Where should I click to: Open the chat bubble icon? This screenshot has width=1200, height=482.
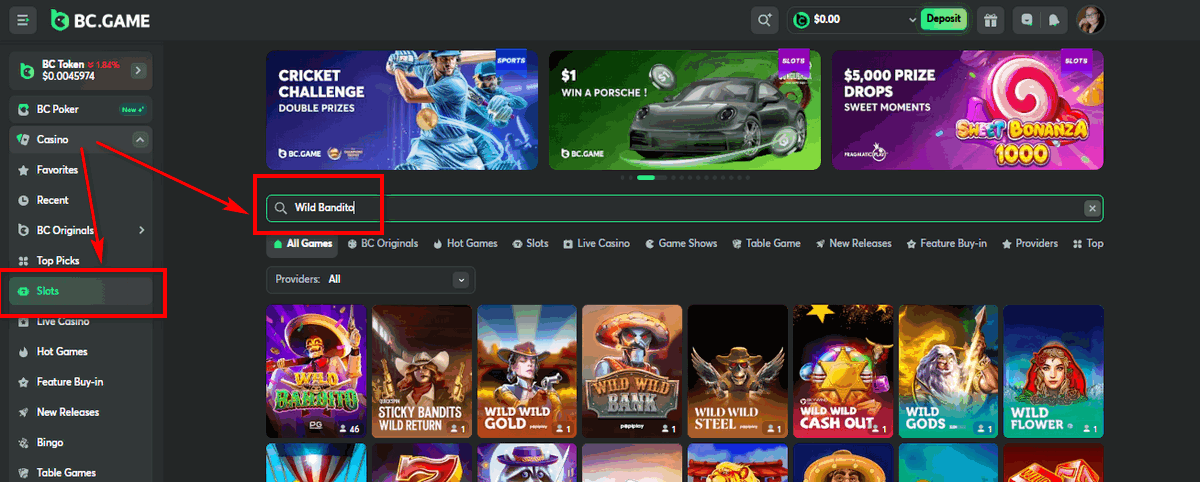point(1025,19)
